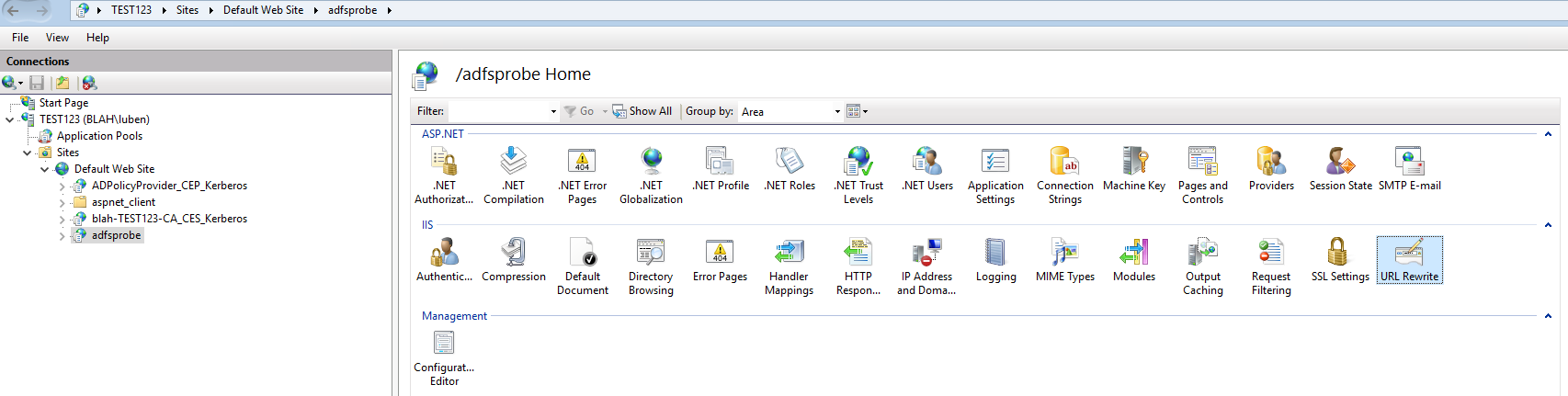Select blah-TEST123-CA_CES_Kerberos application
Viewport: 1568px width, 396px height.
tap(169, 219)
